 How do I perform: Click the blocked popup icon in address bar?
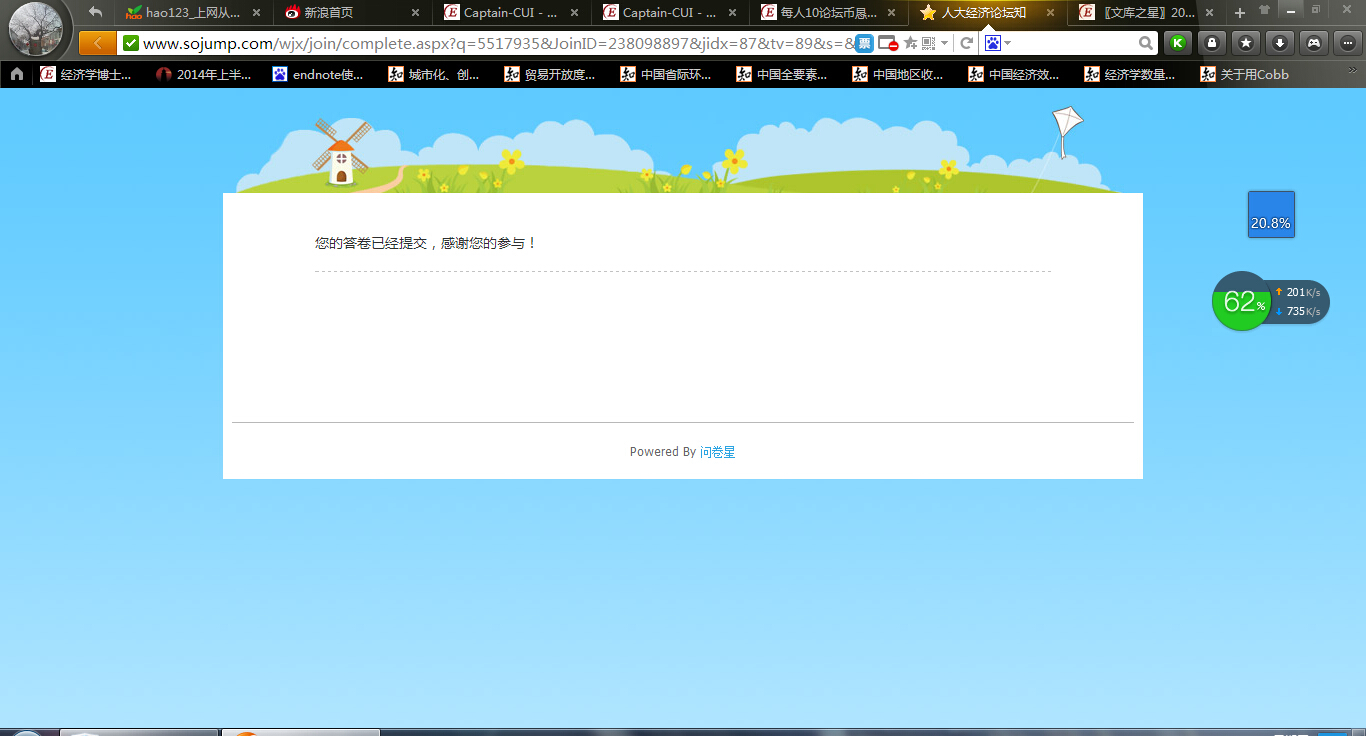coord(888,44)
